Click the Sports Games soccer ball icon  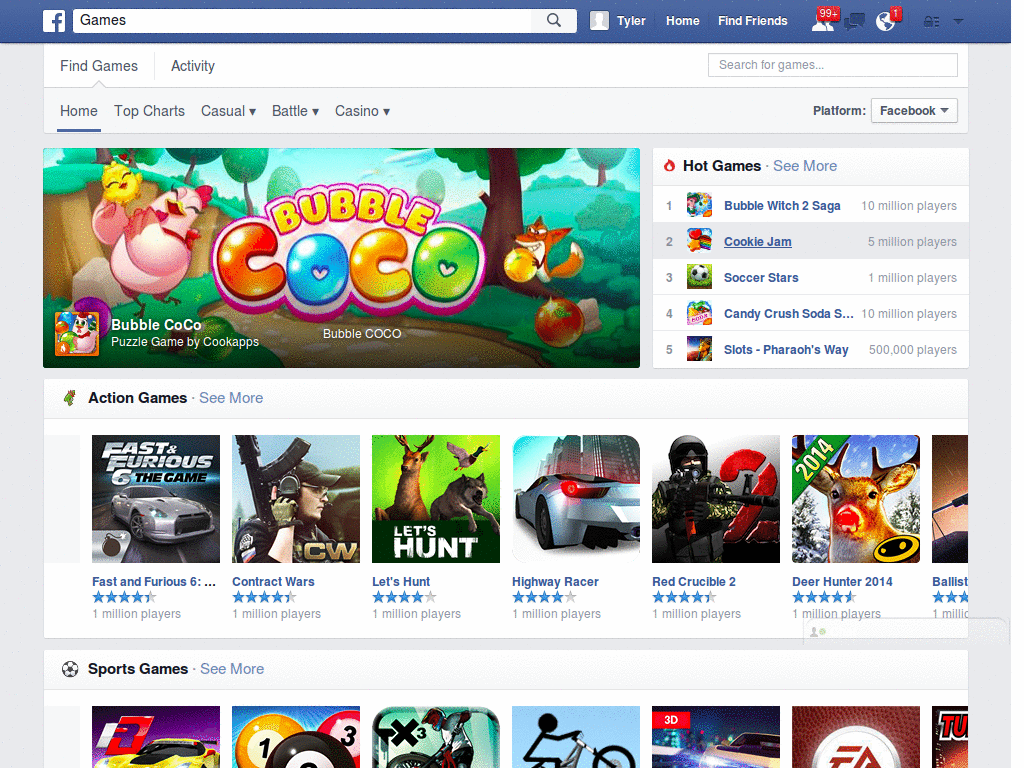click(70, 669)
